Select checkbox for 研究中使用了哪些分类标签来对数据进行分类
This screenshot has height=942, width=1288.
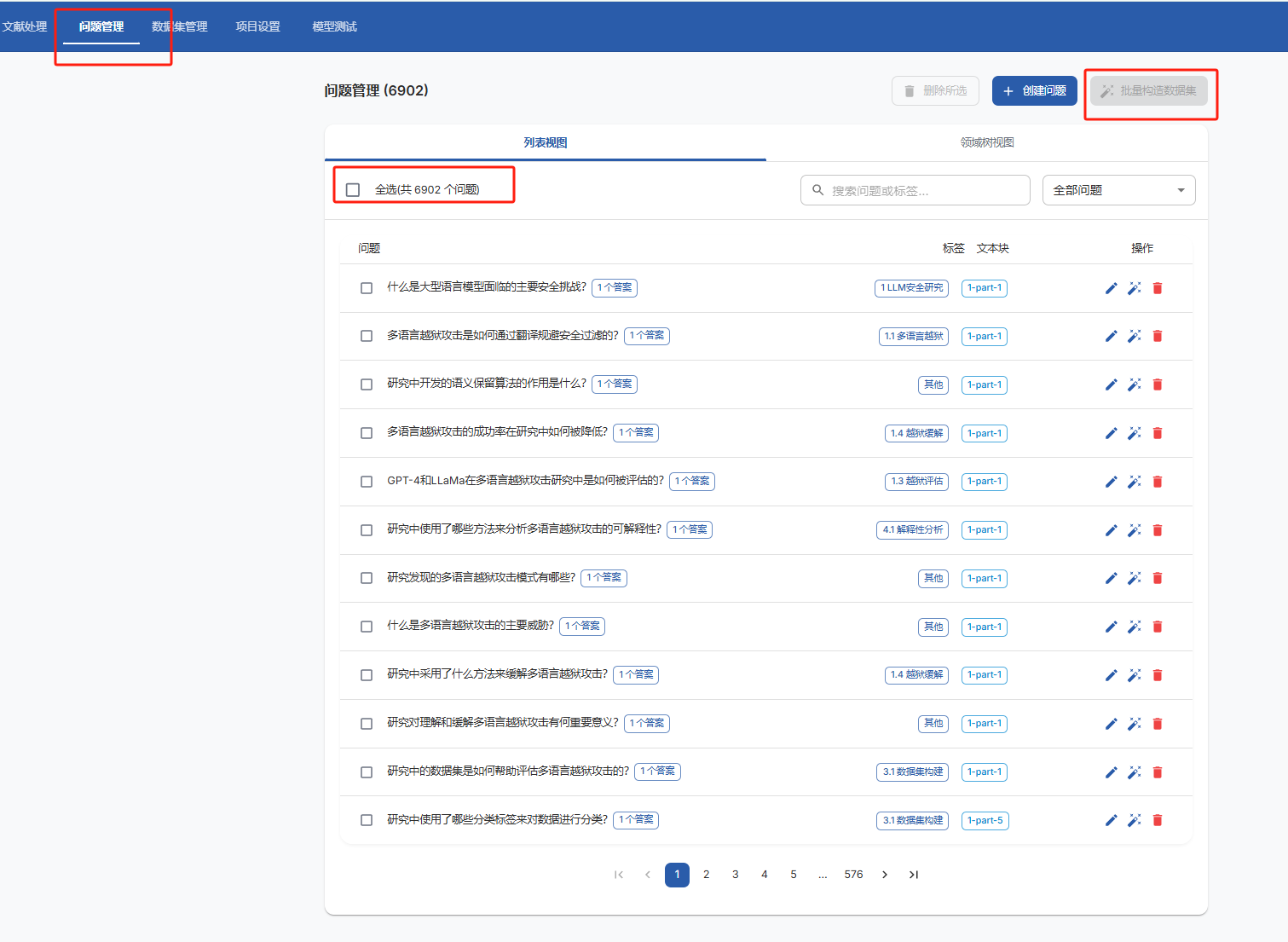367,820
